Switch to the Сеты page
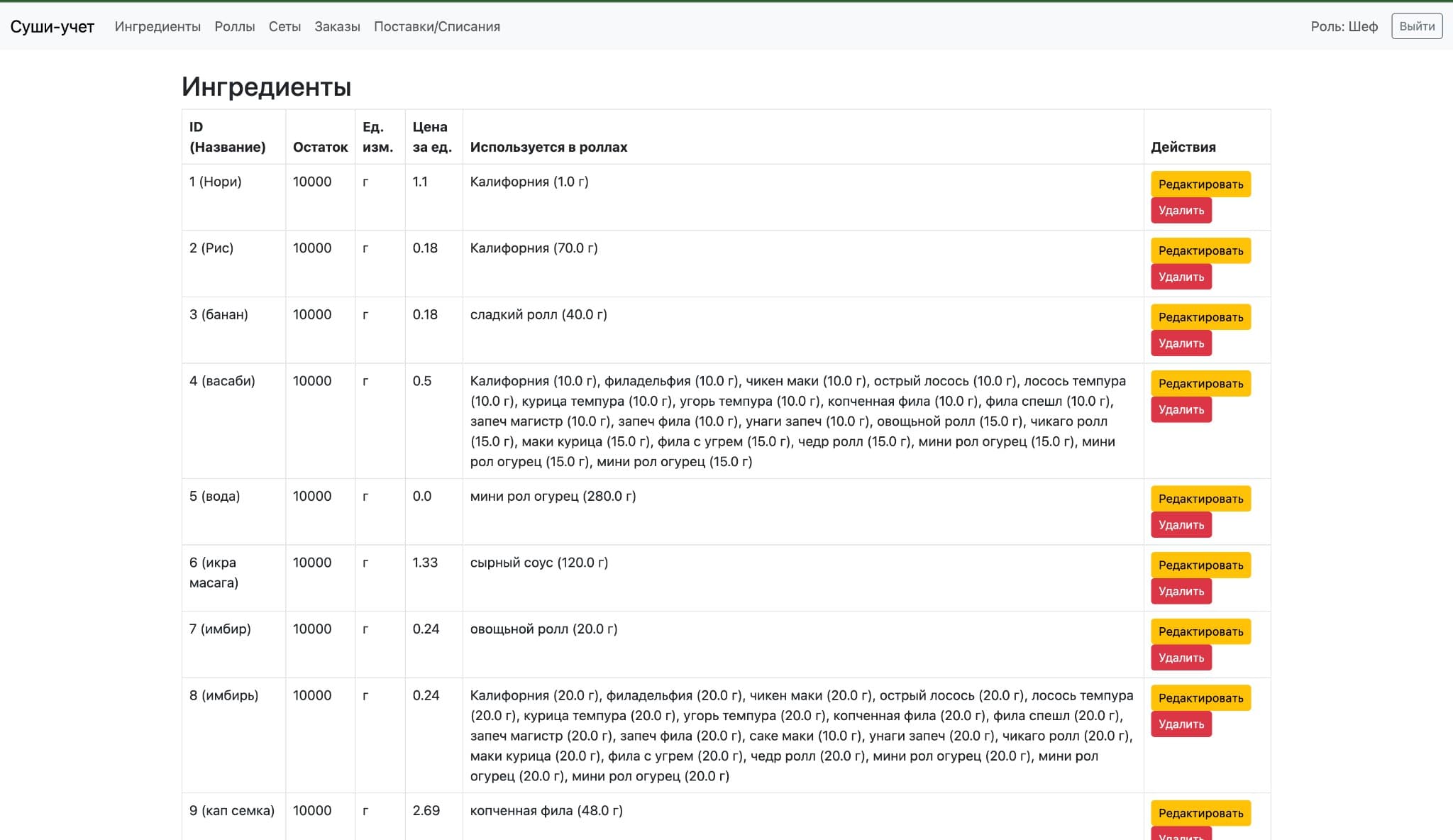The height and width of the screenshot is (840, 1453). click(x=285, y=26)
